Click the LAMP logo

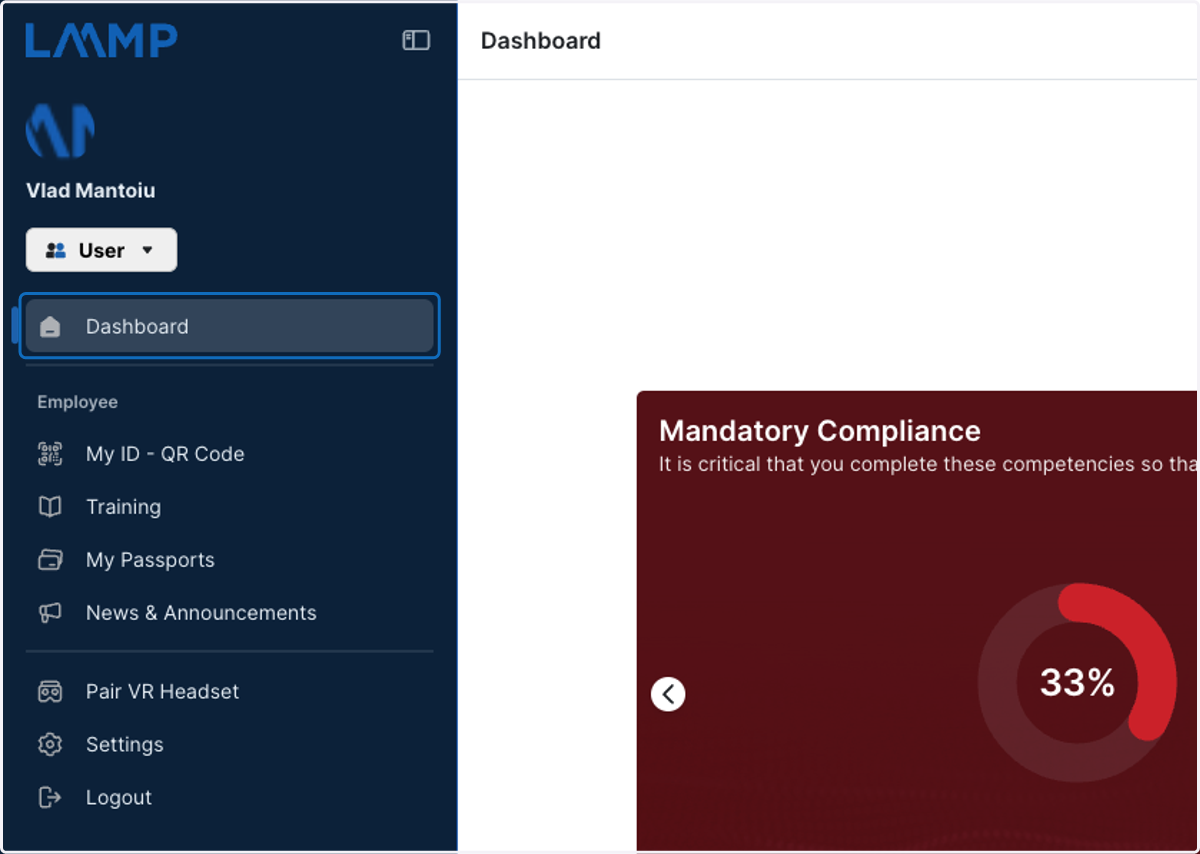point(101,41)
